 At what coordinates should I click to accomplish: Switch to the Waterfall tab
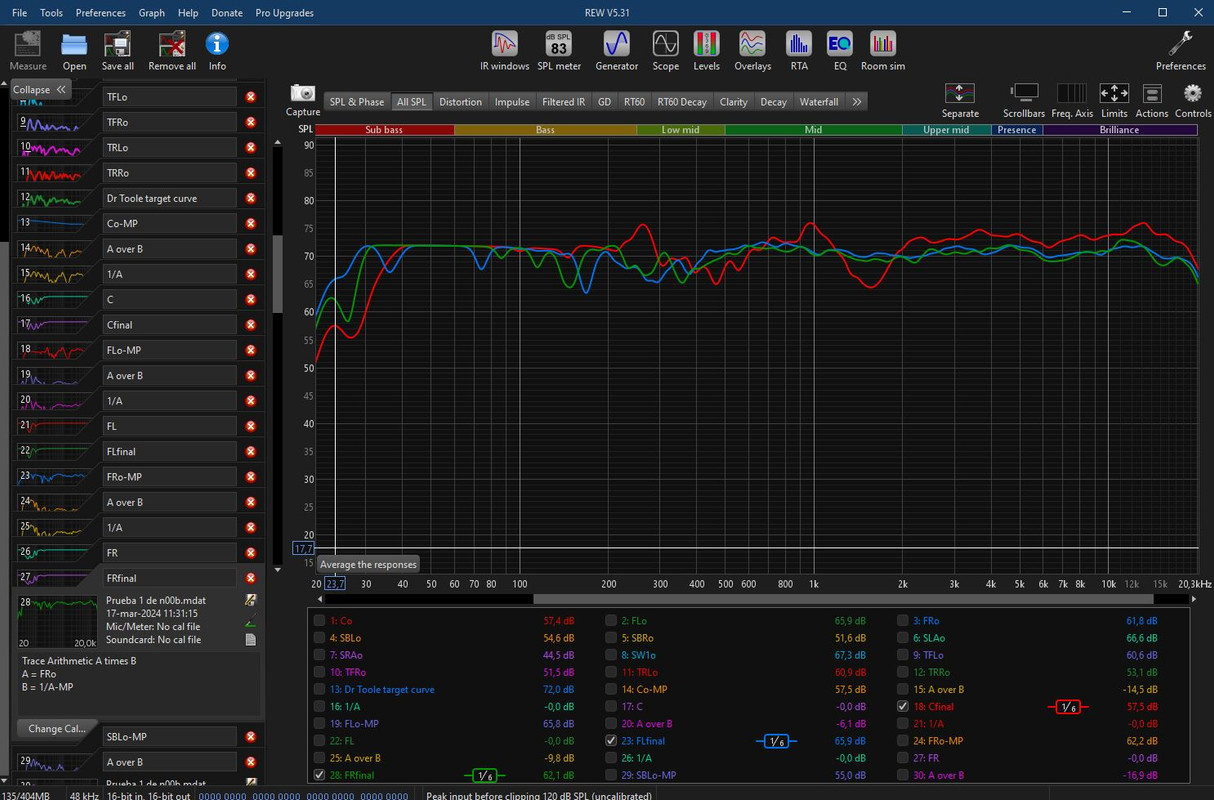pos(819,102)
